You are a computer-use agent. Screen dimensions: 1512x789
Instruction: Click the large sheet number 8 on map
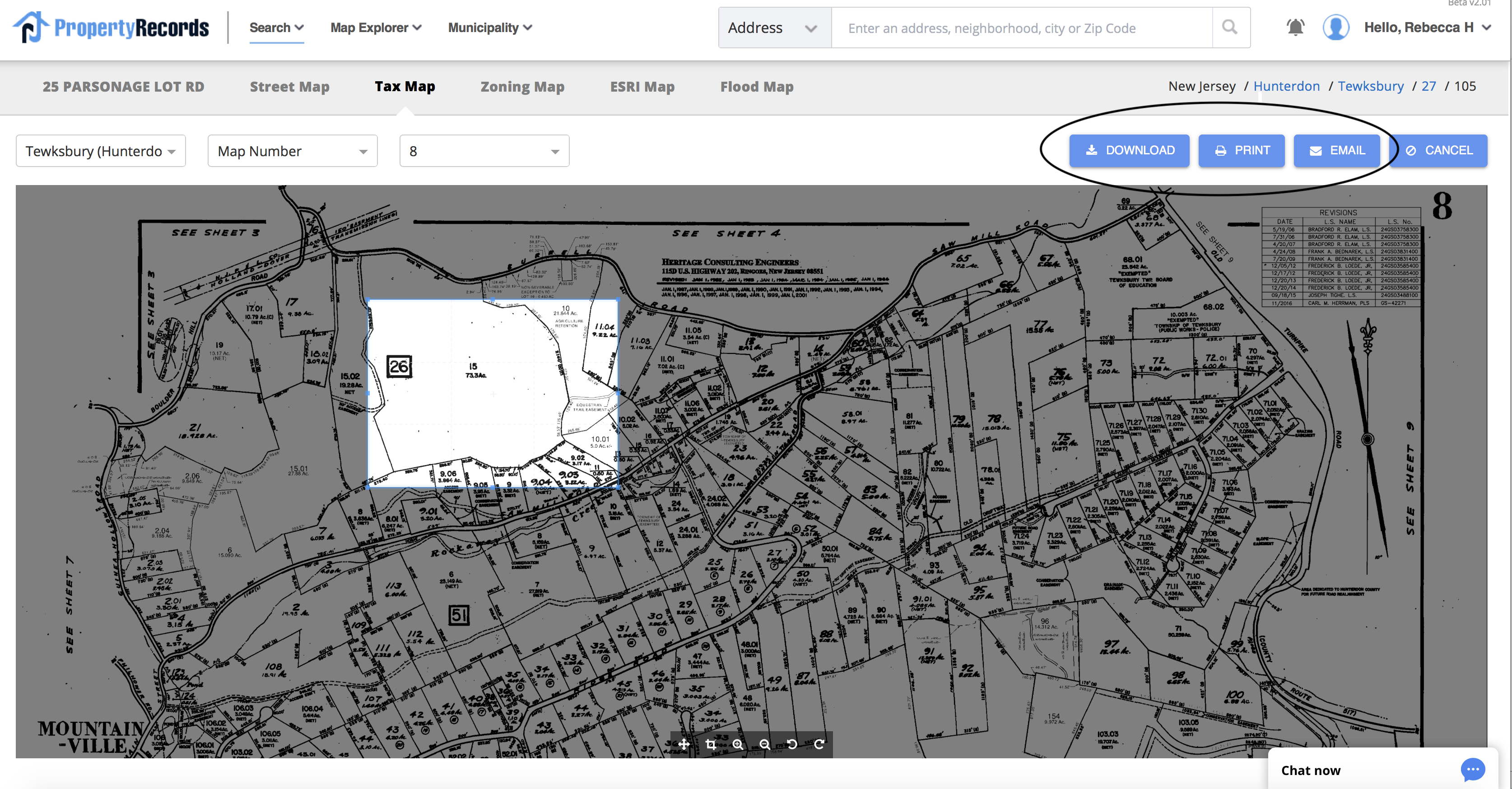pos(1442,206)
